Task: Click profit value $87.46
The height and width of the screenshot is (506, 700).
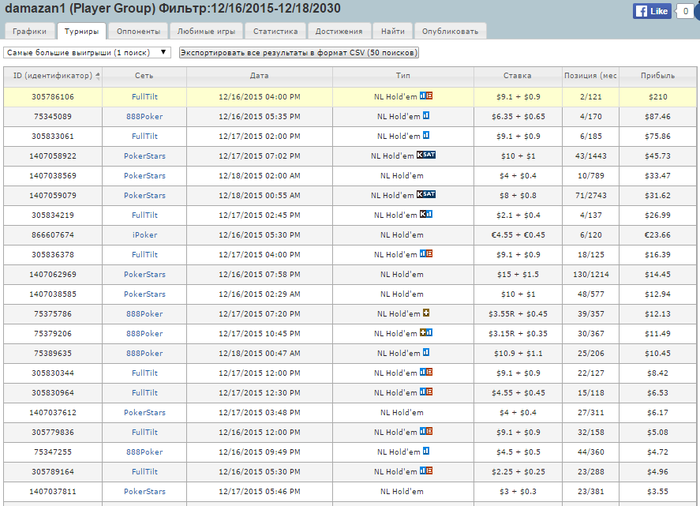Action: (658, 117)
